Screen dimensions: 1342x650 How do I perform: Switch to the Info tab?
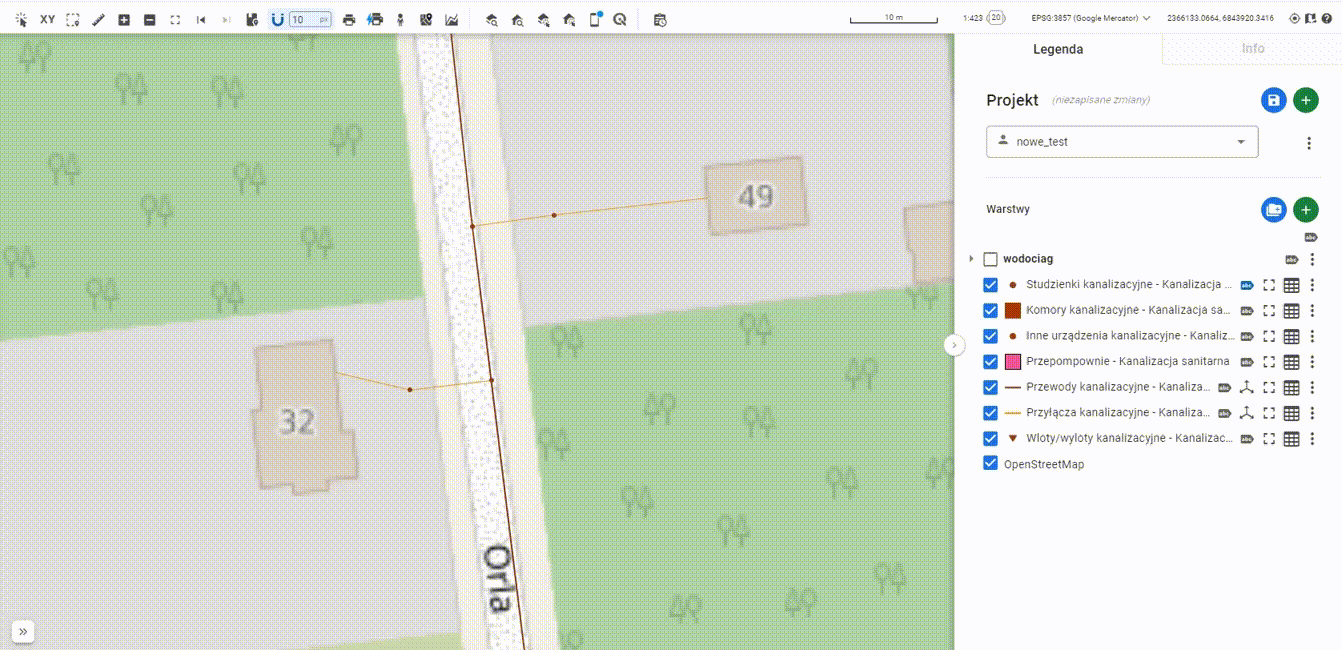(x=1252, y=49)
